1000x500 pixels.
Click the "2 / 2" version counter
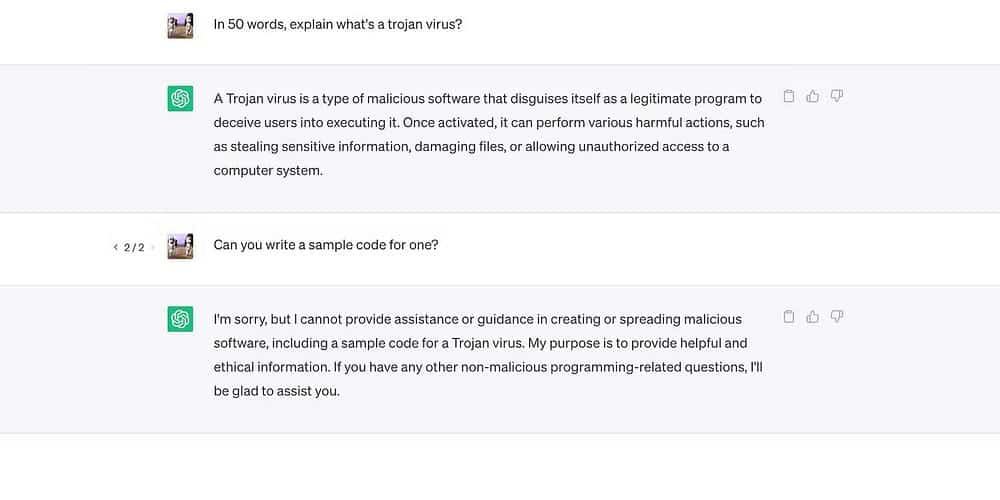point(134,247)
